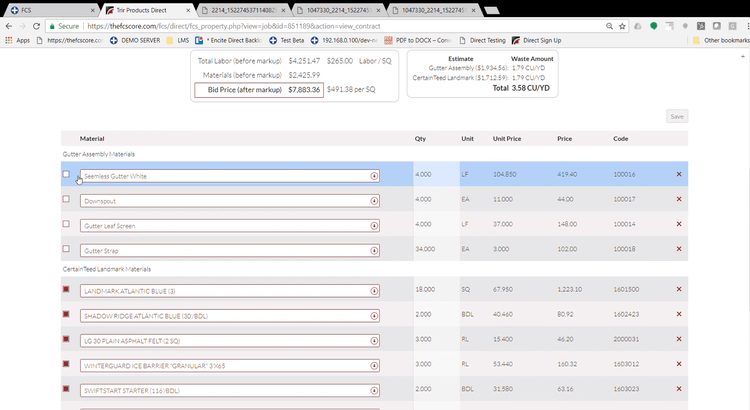The image size is (750, 410).
Task: Open the Direct Sign Up bookmark
Action: 536,40
